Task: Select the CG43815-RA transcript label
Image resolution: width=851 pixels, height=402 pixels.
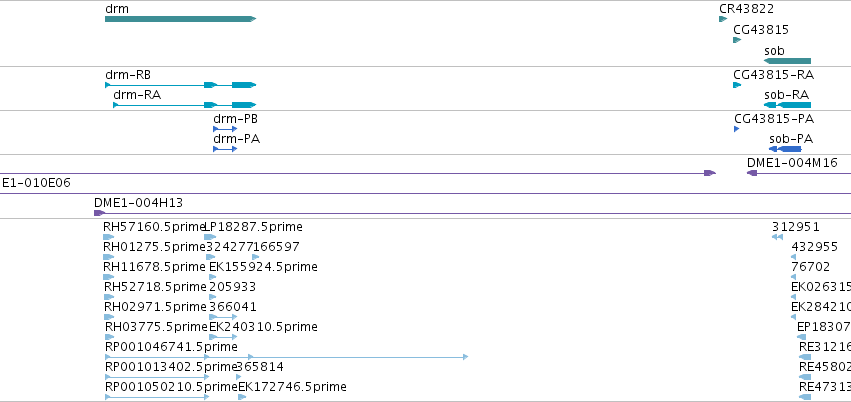Action: tap(773, 75)
